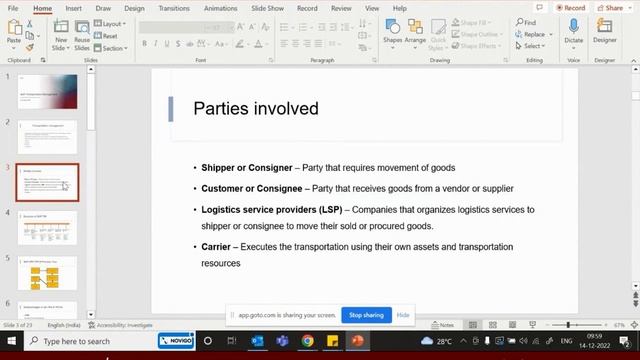Click Stop sharing button
The width and height of the screenshot is (640, 360).
tap(366, 315)
